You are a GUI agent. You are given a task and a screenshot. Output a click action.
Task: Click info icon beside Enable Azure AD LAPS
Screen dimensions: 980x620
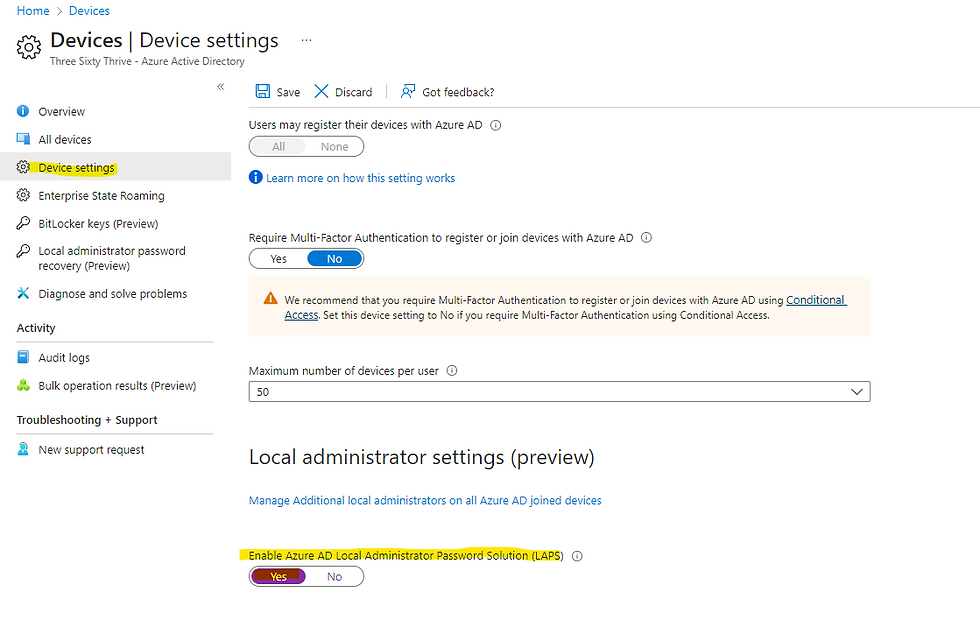coord(578,556)
